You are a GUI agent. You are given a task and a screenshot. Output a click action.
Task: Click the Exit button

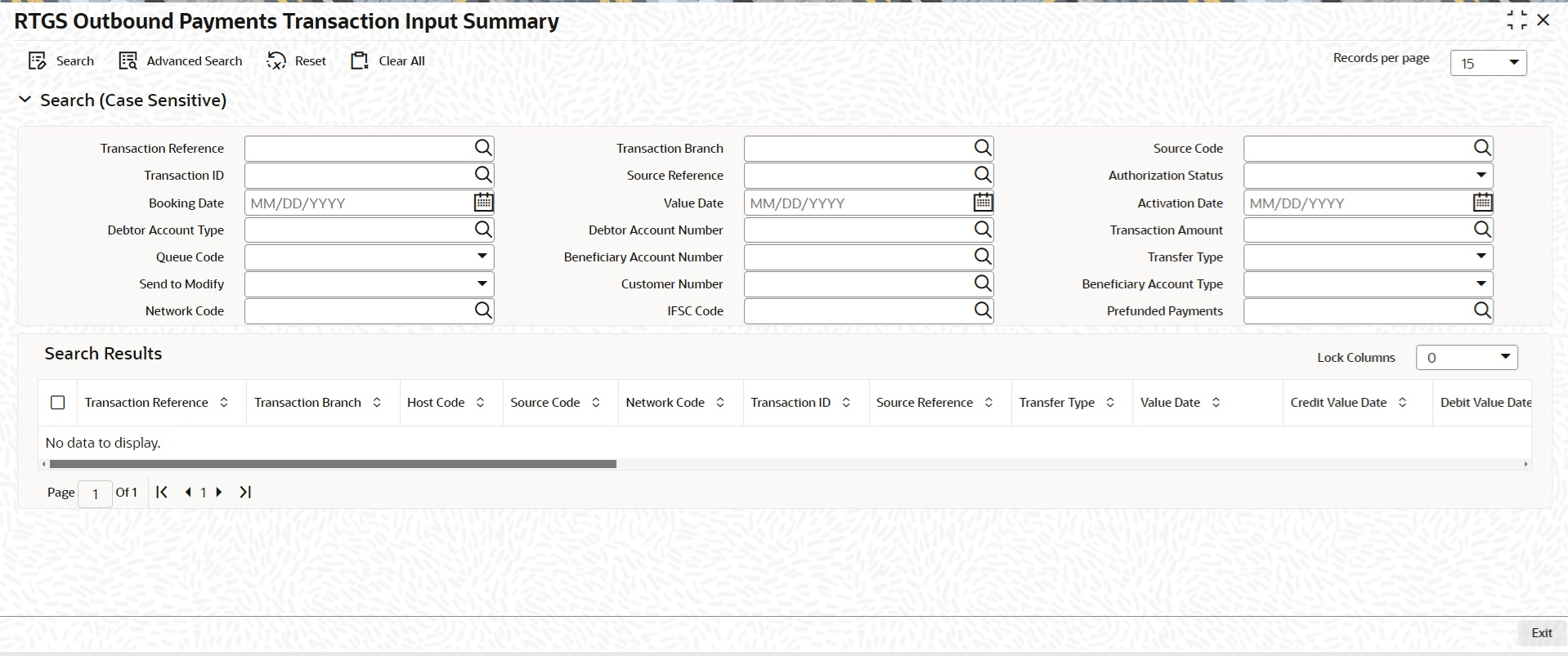1541,633
